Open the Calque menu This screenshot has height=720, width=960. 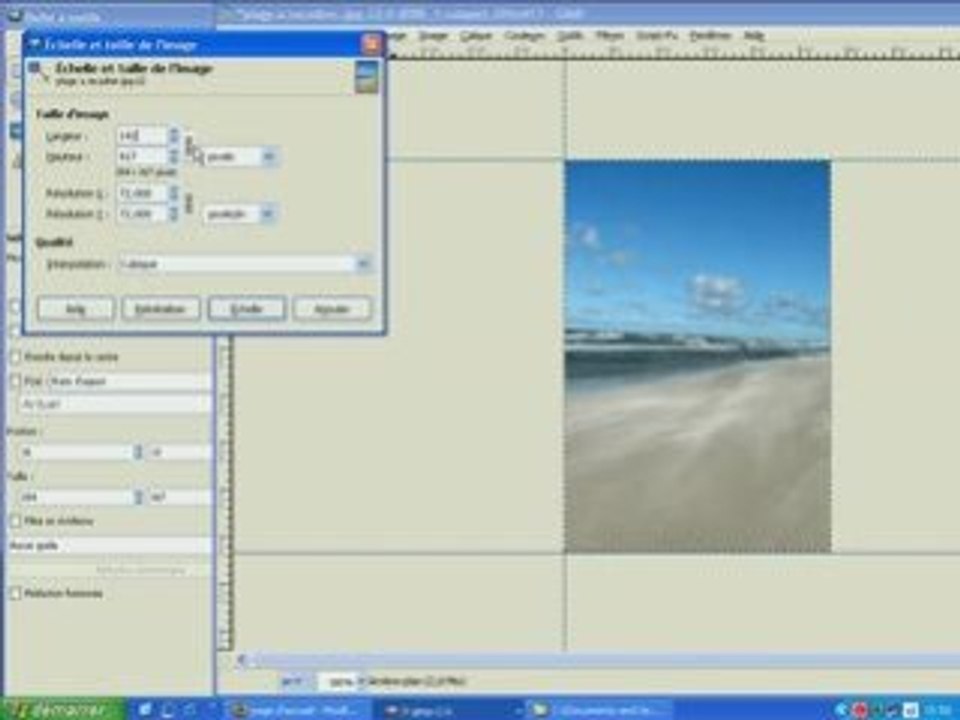476,36
